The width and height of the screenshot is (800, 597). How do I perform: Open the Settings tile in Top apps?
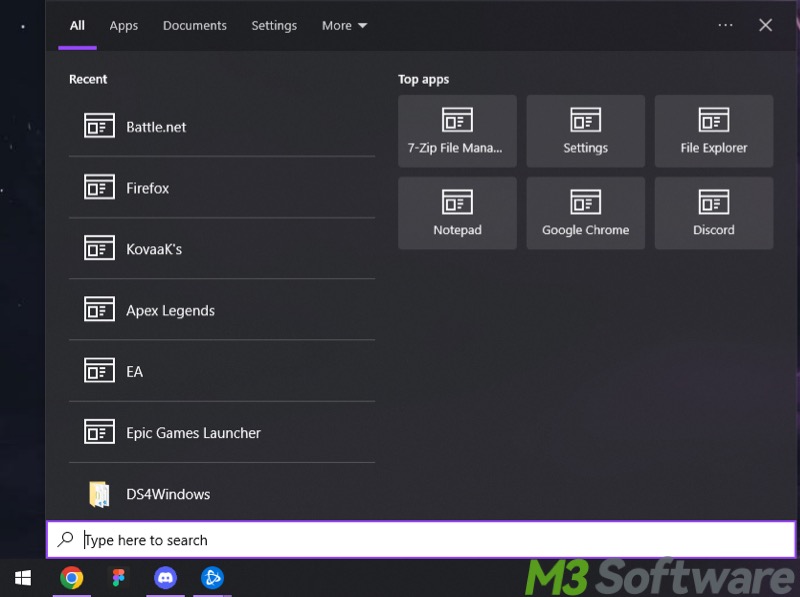(585, 131)
